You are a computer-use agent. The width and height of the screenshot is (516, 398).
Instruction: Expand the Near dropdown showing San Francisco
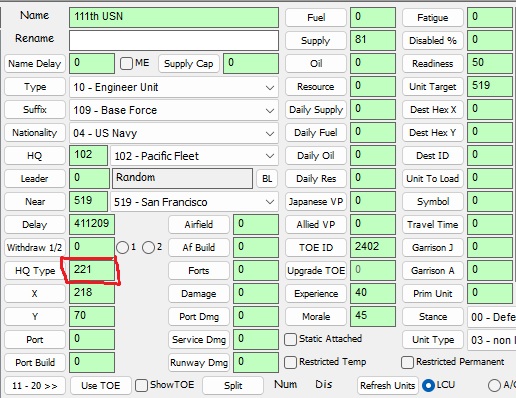coord(194,202)
